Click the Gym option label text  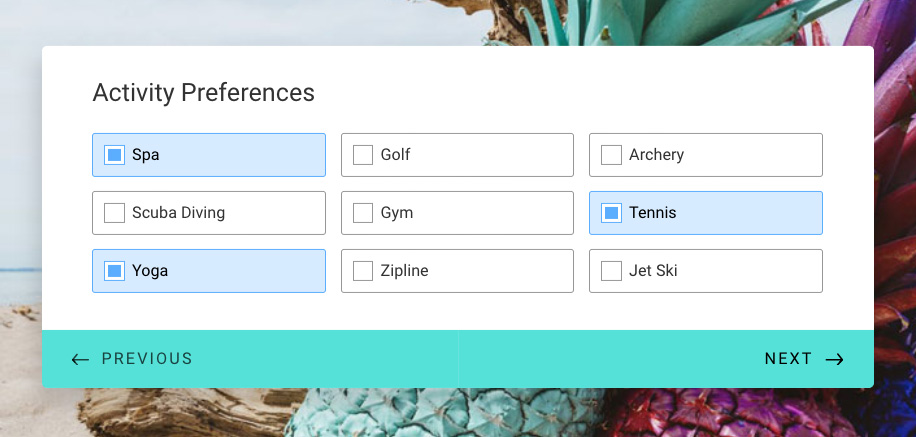point(397,213)
